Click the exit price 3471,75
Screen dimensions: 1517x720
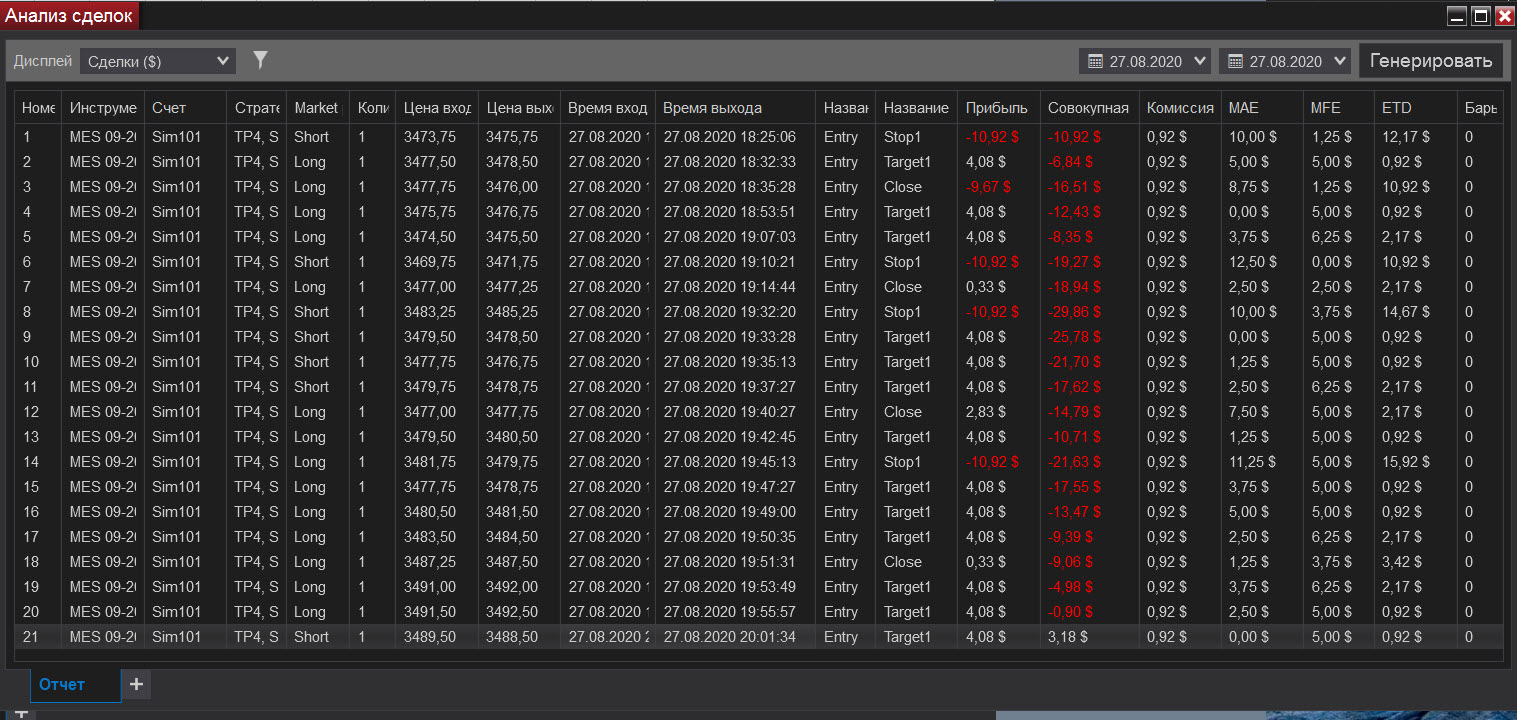pyautogui.click(x=512, y=262)
